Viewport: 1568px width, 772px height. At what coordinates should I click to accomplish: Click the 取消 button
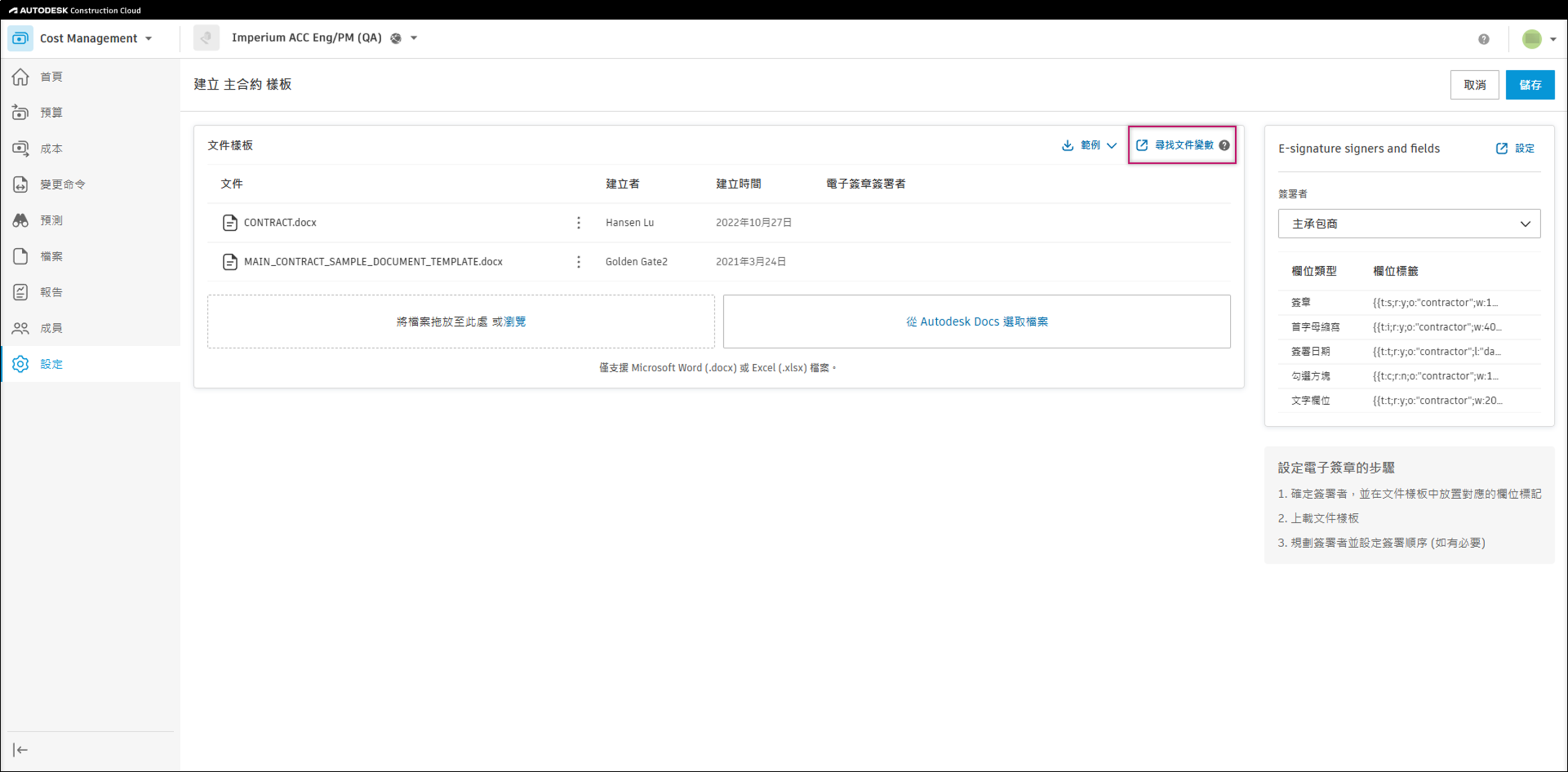(x=1474, y=84)
